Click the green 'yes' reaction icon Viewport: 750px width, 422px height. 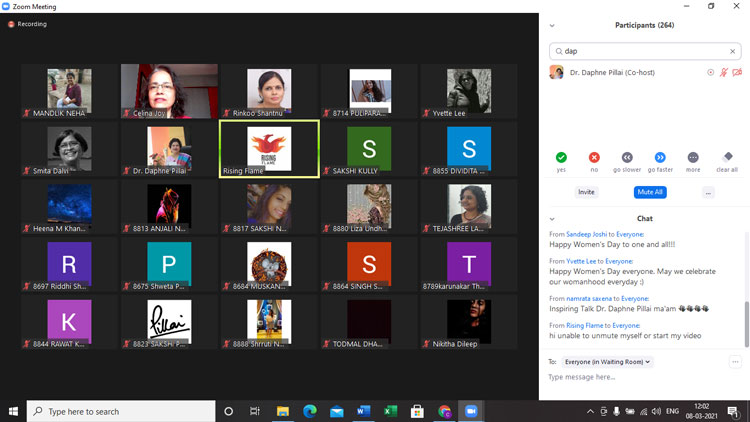(x=561, y=157)
